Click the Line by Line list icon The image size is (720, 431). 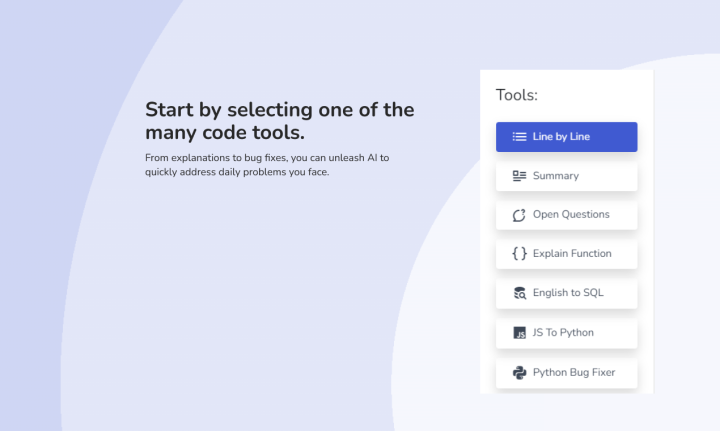(x=519, y=137)
